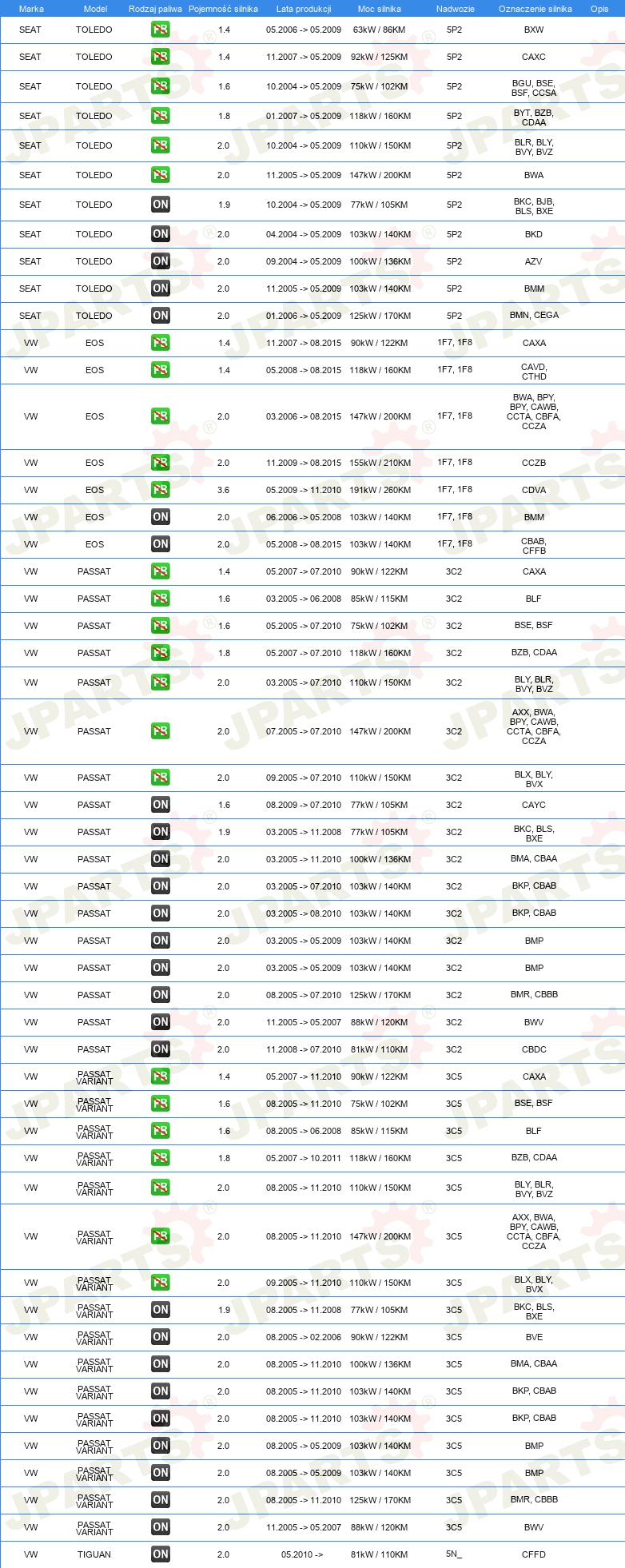
Task: Select the CAYC engine code cell
Action: coord(534,805)
